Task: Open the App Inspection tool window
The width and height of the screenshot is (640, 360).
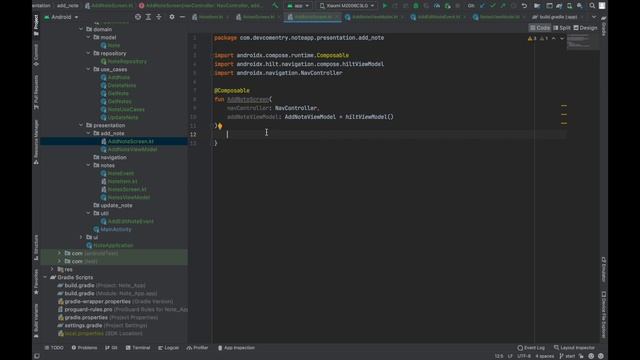Action: coord(236,348)
